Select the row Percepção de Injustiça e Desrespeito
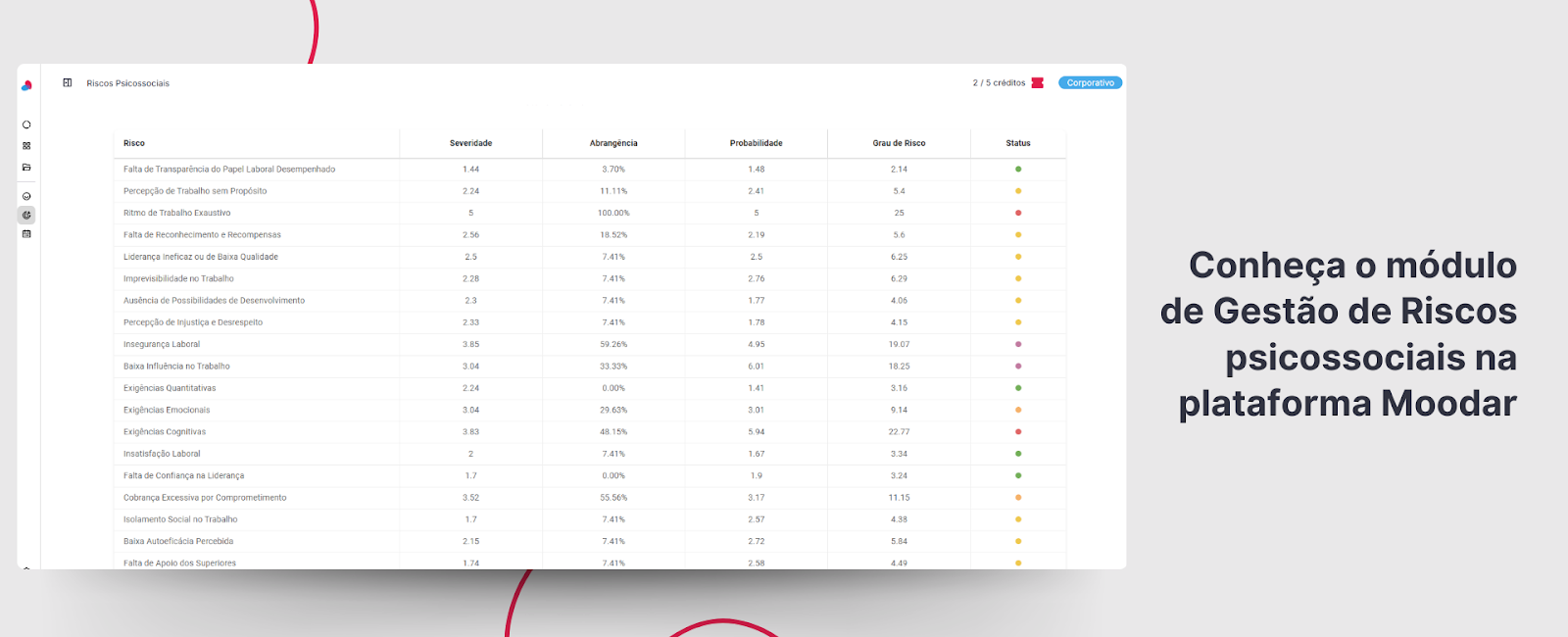The height and width of the screenshot is (637, 1568). pos(590,322)
